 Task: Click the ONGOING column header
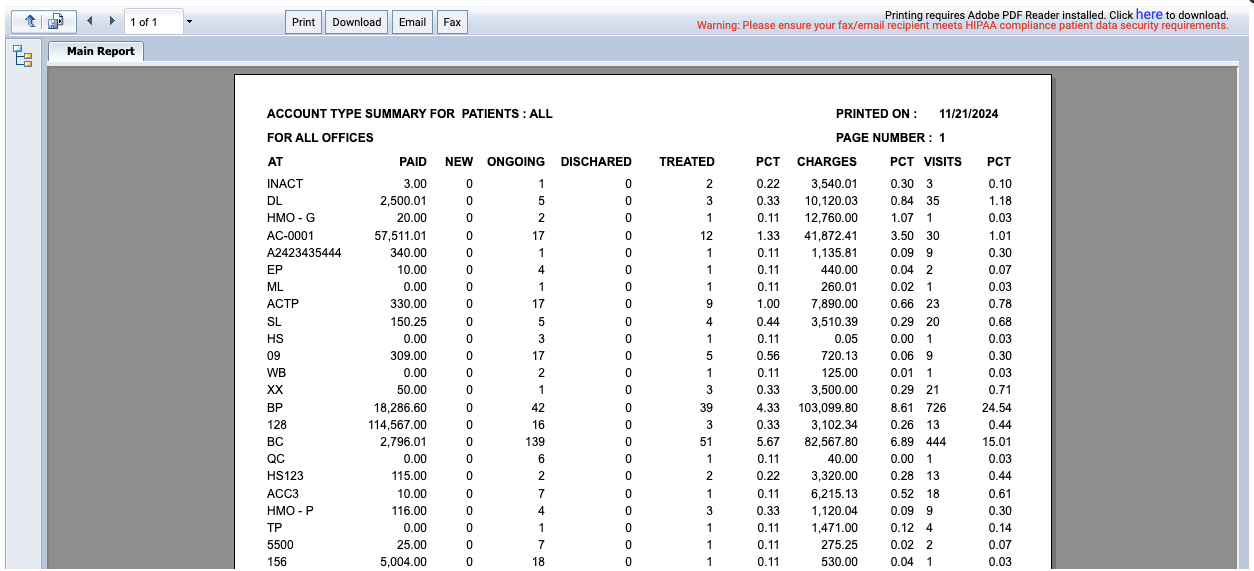click(516, 162)
